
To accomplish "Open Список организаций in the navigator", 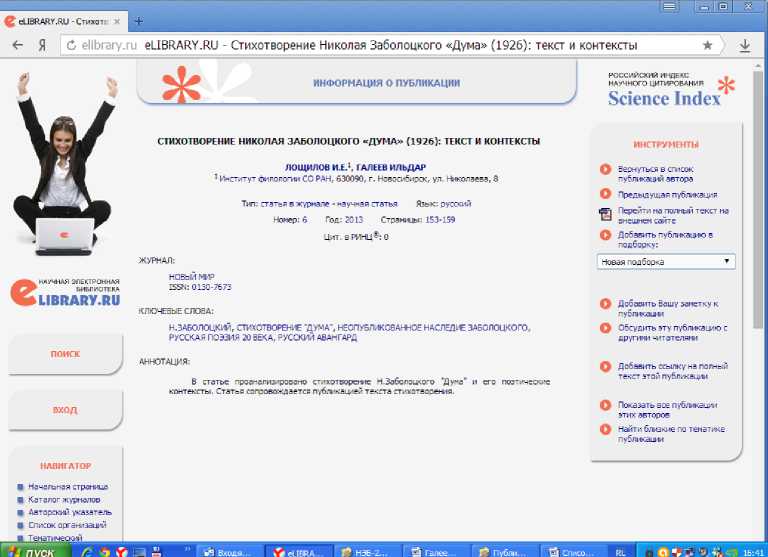I will click(x=67, y=525).
